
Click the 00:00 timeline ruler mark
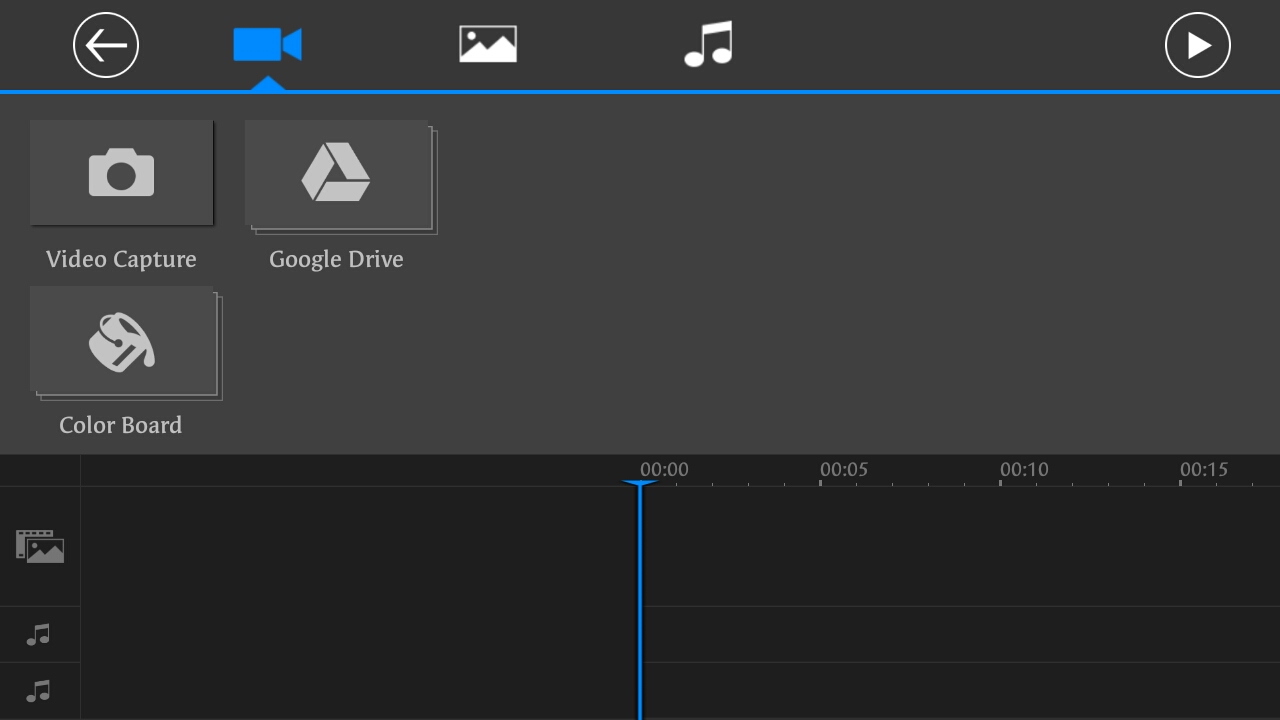tap(663, 469)
